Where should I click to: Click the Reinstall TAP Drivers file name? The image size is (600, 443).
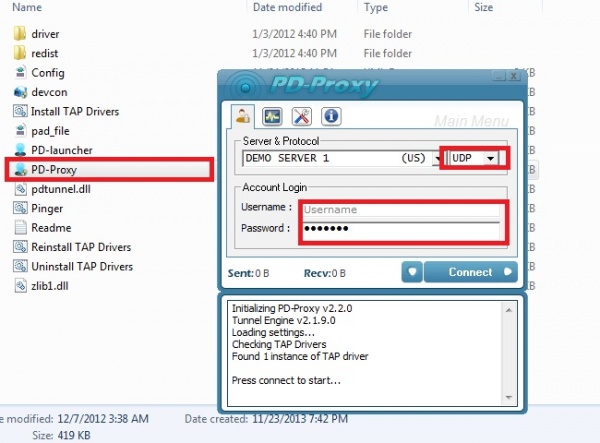point(81,247)
